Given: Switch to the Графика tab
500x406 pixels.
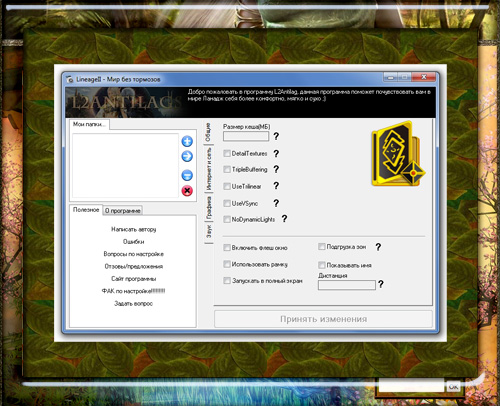Looking at the screenshot, I should (x=209, y=207).
